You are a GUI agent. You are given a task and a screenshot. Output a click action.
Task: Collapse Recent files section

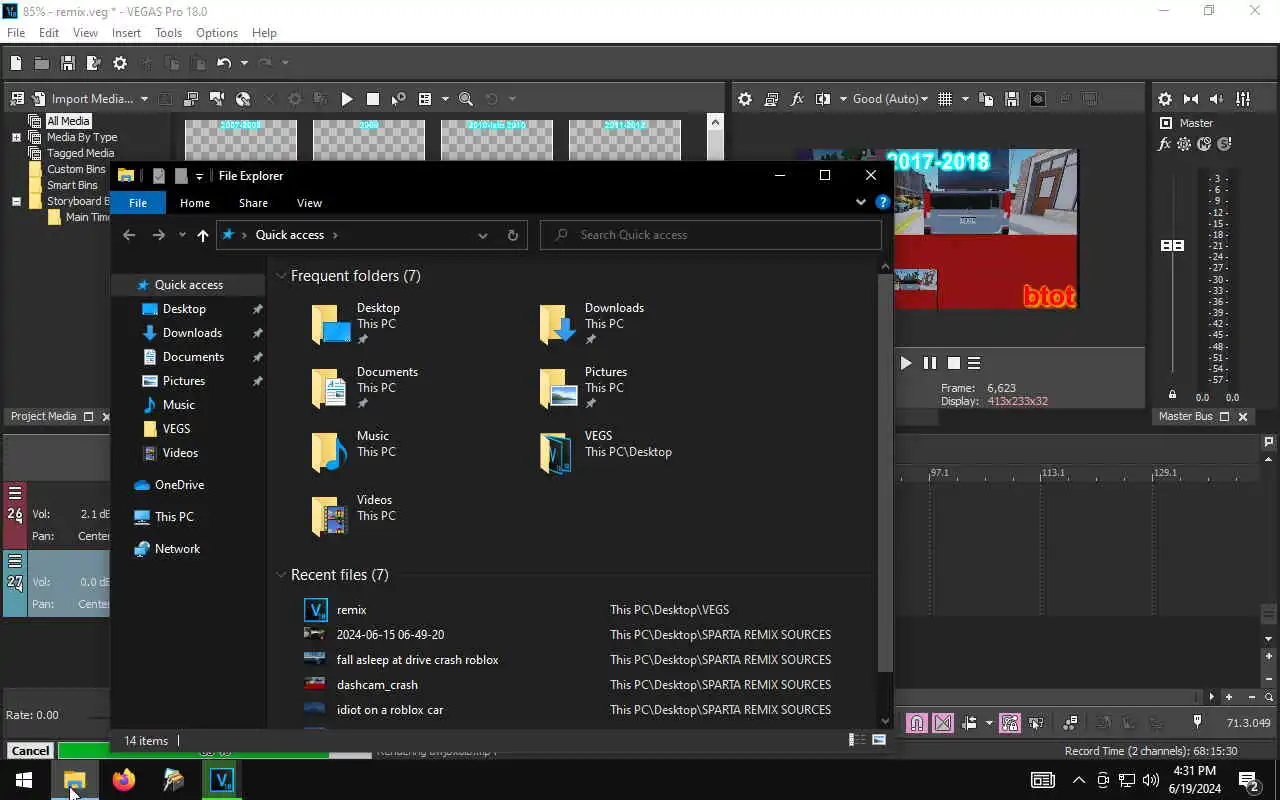(281, 575)
